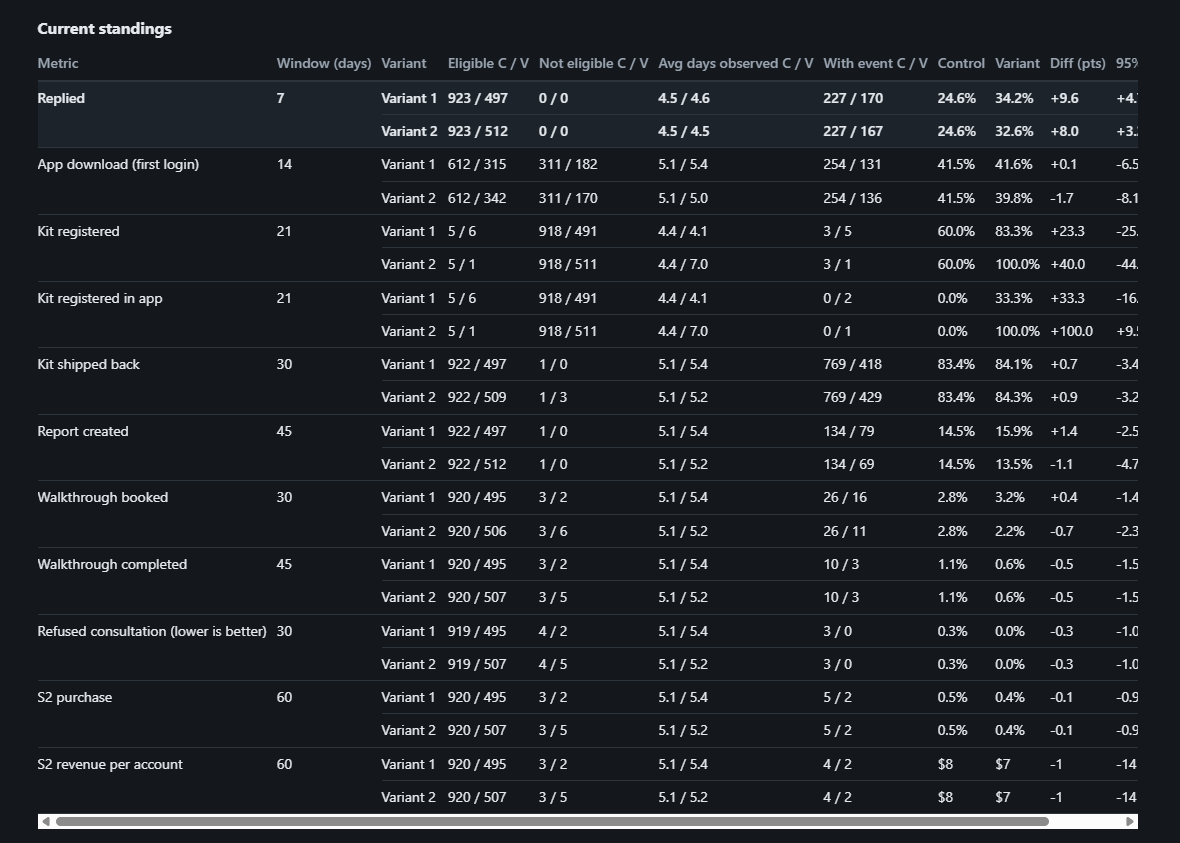Click diff value '+100.0'
The width and height of the screenshot is (1180, 843).
tap(1072, 331)
